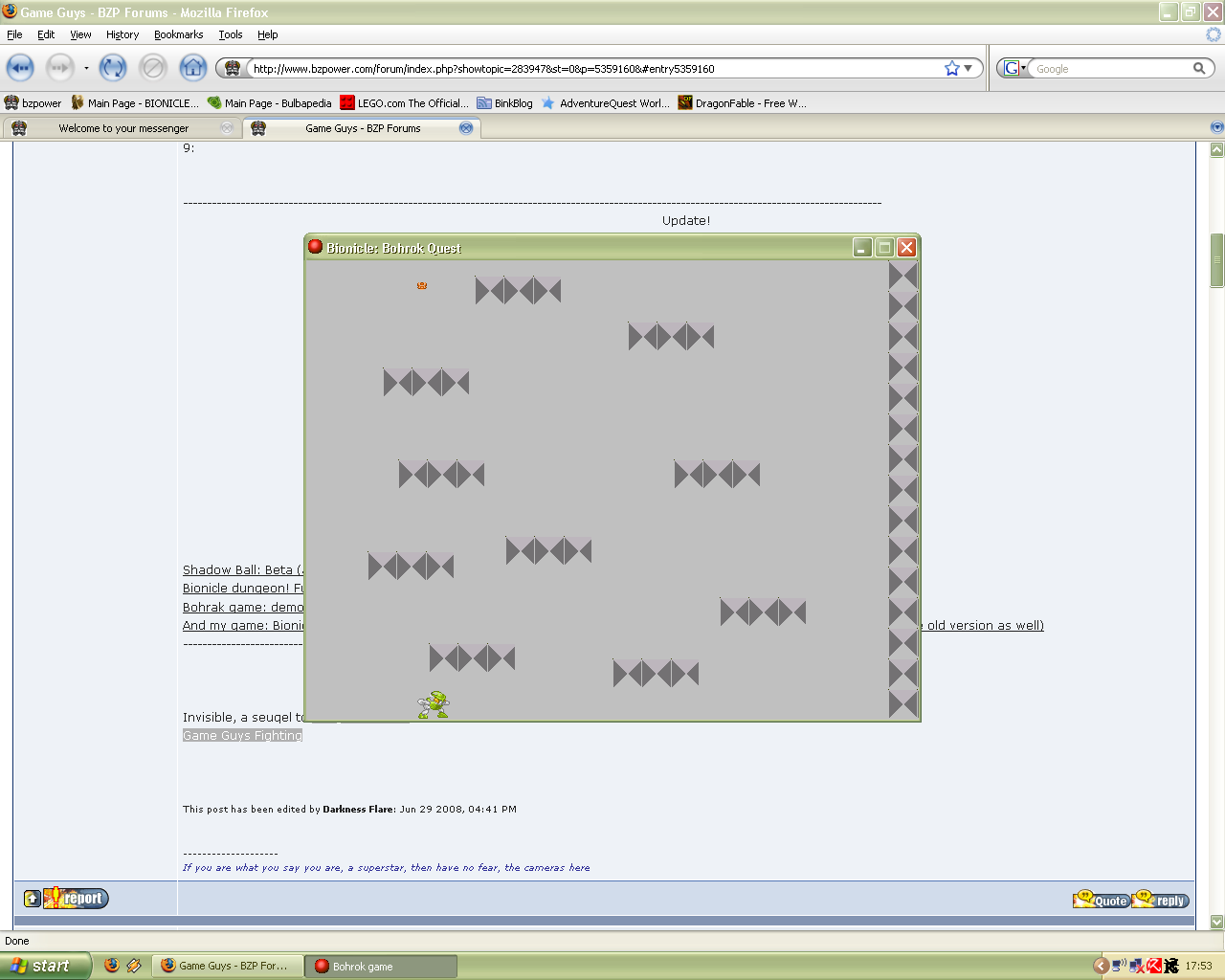Open the Main Page - Bulbapedia bookmark
The image size is (1225, 980).
[x=270, y=103]
